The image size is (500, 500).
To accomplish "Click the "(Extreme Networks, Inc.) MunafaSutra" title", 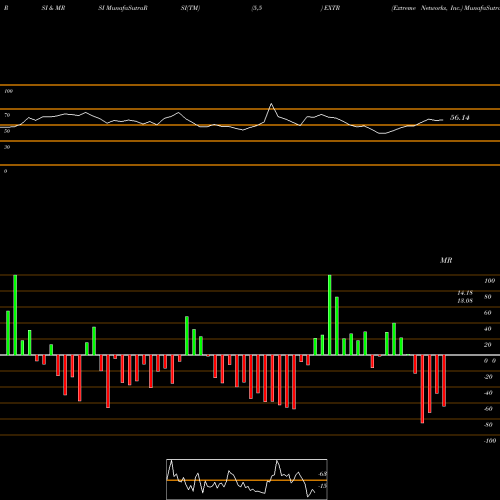I will coord(445,8).
